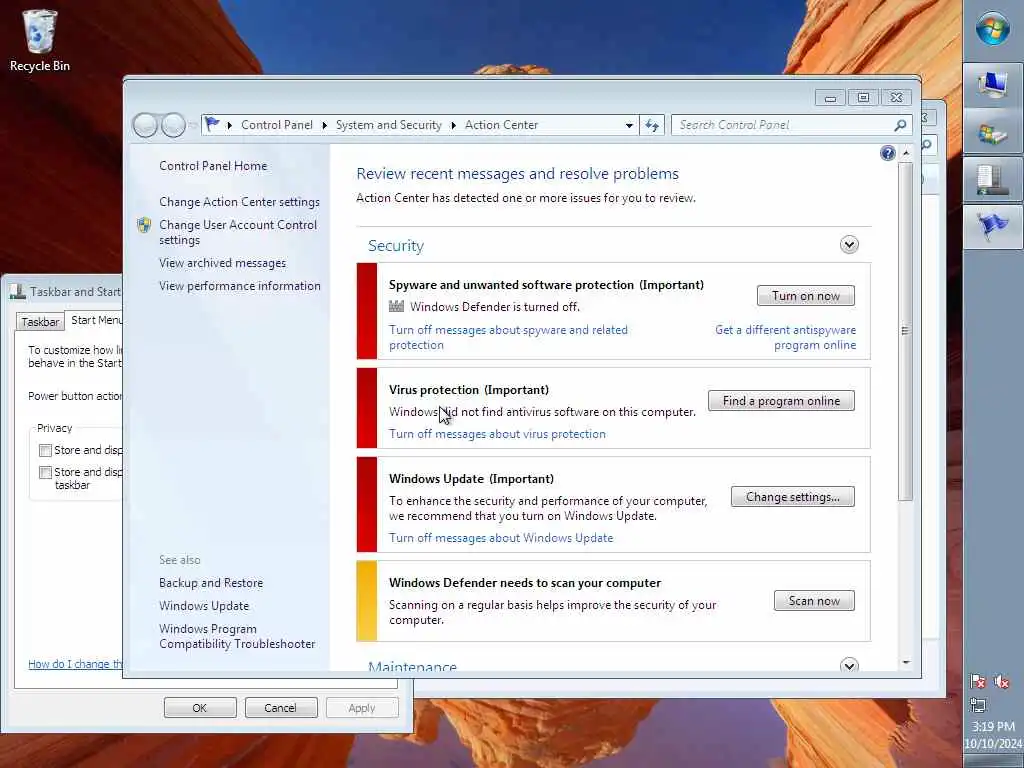Image resolution: width=1024 pixels, height=768 pixels.
Task: Select the Taskbar tab in properties window
Action: click(x=40, y=321)
